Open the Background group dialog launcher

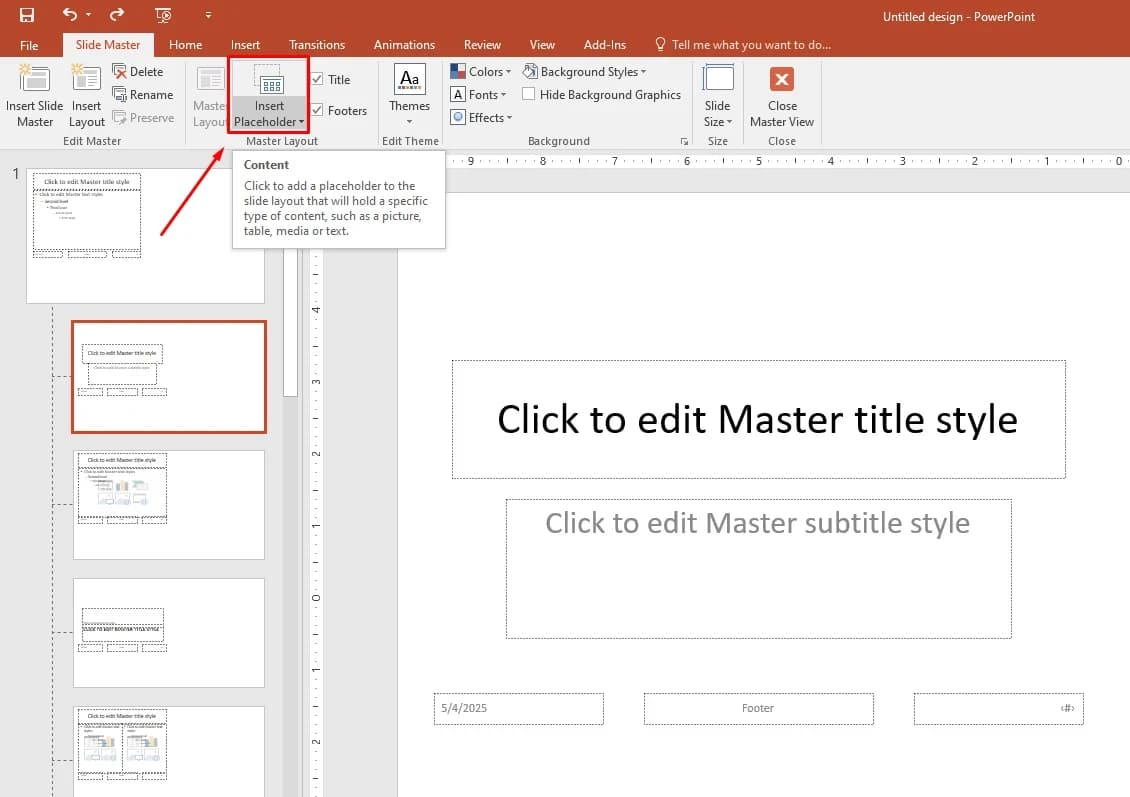(x=684, y=141)
